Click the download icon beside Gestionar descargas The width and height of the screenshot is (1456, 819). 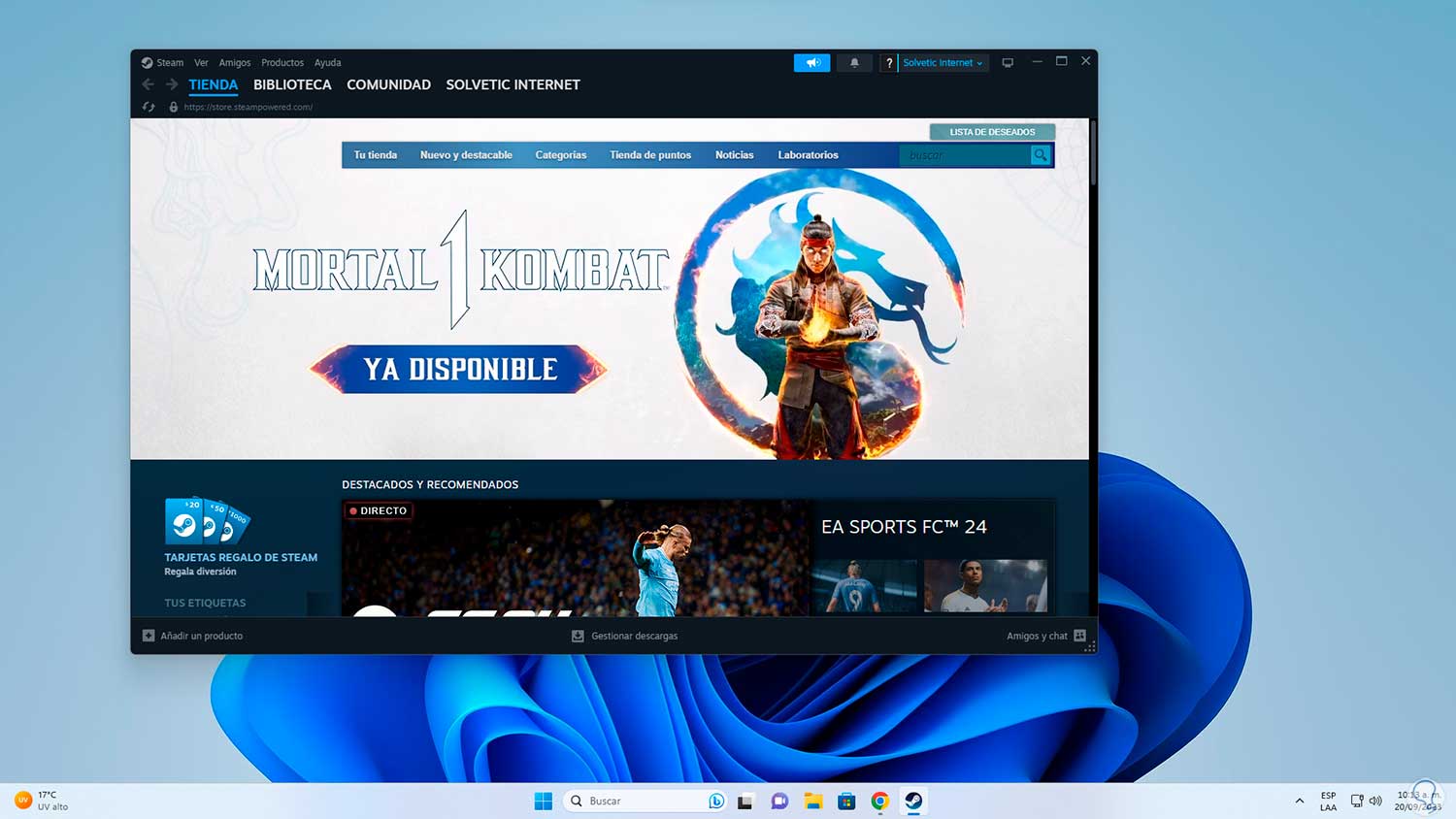click(578, 636)
